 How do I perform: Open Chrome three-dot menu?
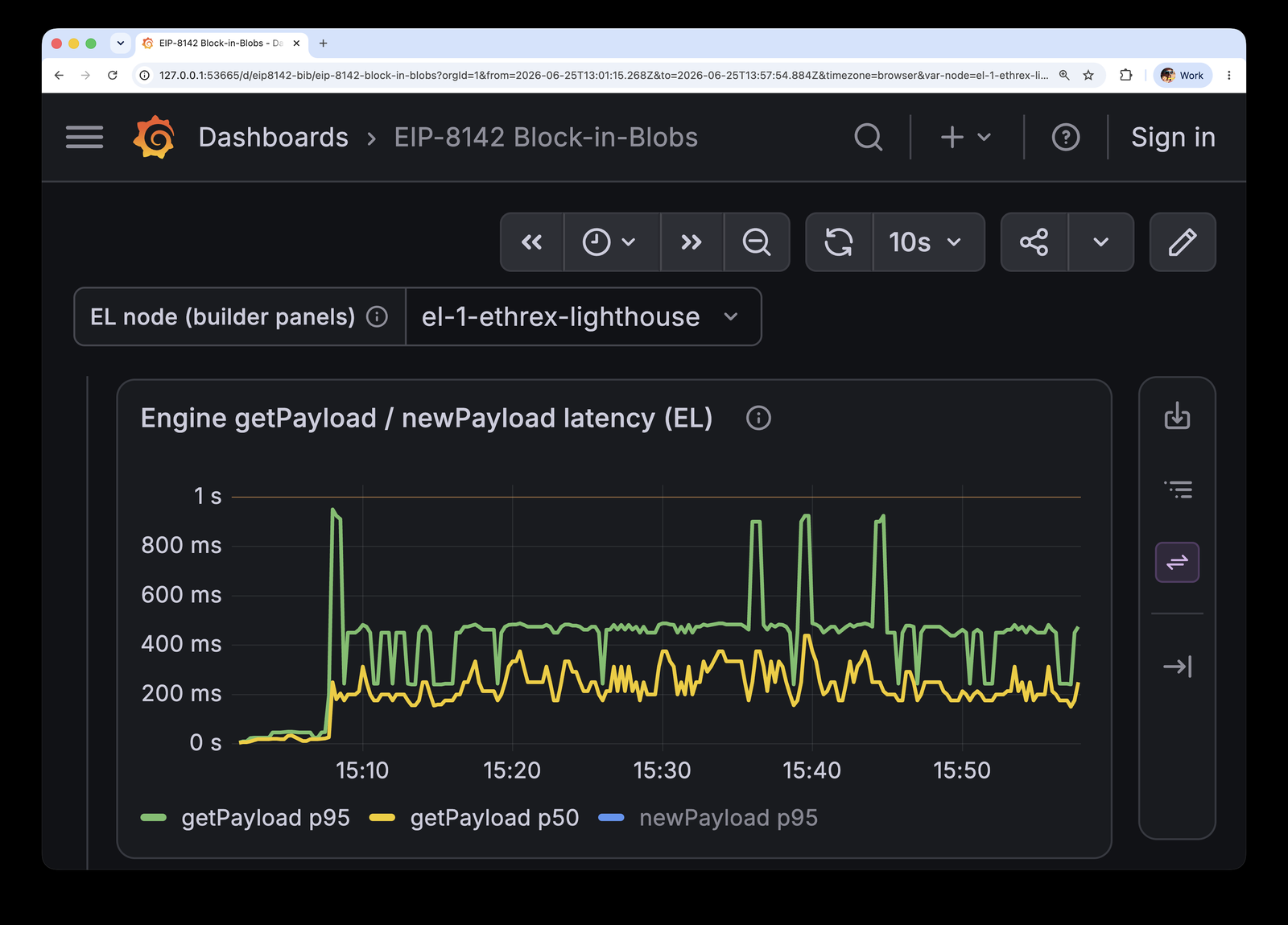coord(1228,75)
